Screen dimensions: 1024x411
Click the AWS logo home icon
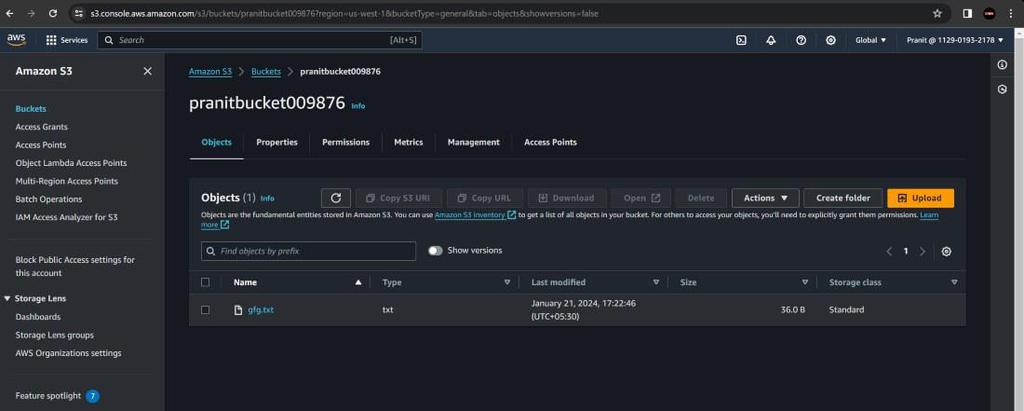(16, 40)
